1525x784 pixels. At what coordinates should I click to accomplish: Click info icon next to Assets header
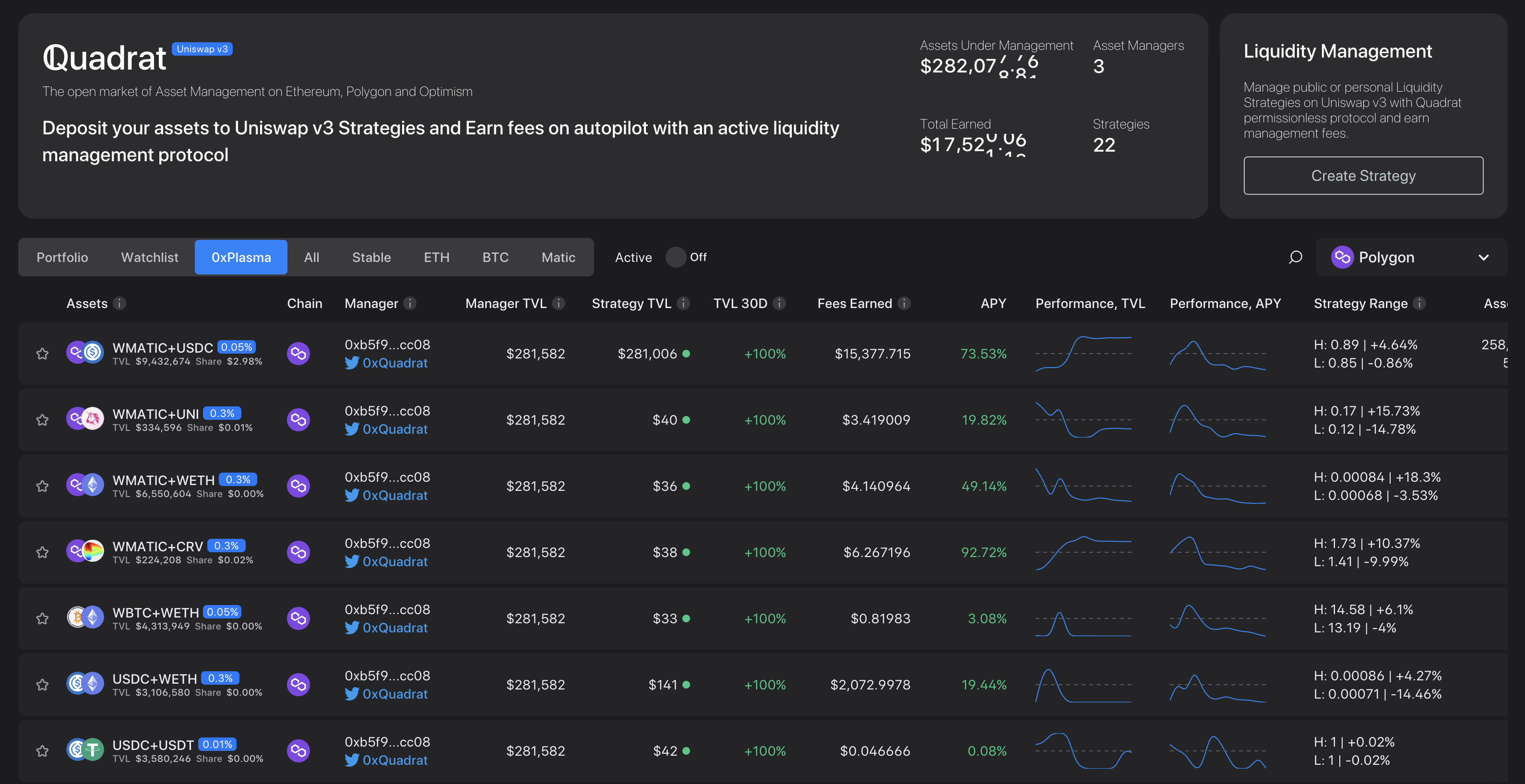point(119,303)
